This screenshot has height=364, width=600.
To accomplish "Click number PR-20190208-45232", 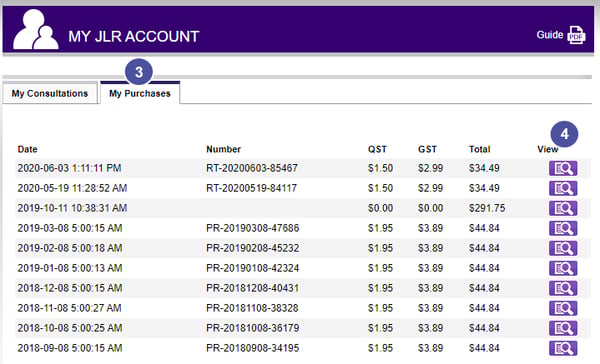I will (253, 248).
